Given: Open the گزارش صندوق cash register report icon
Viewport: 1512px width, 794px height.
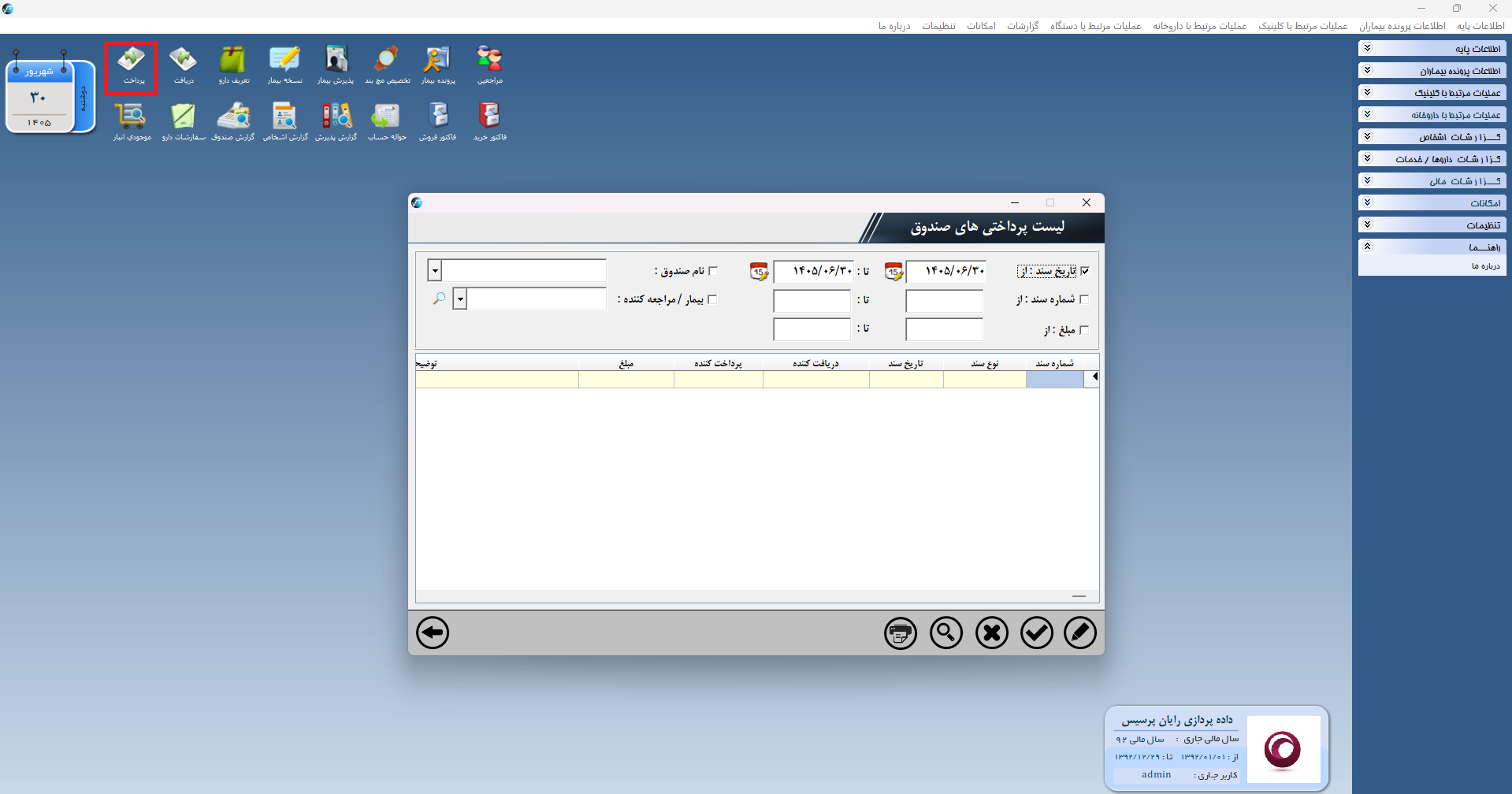Looking at the screenshot, I should point(233,122).
